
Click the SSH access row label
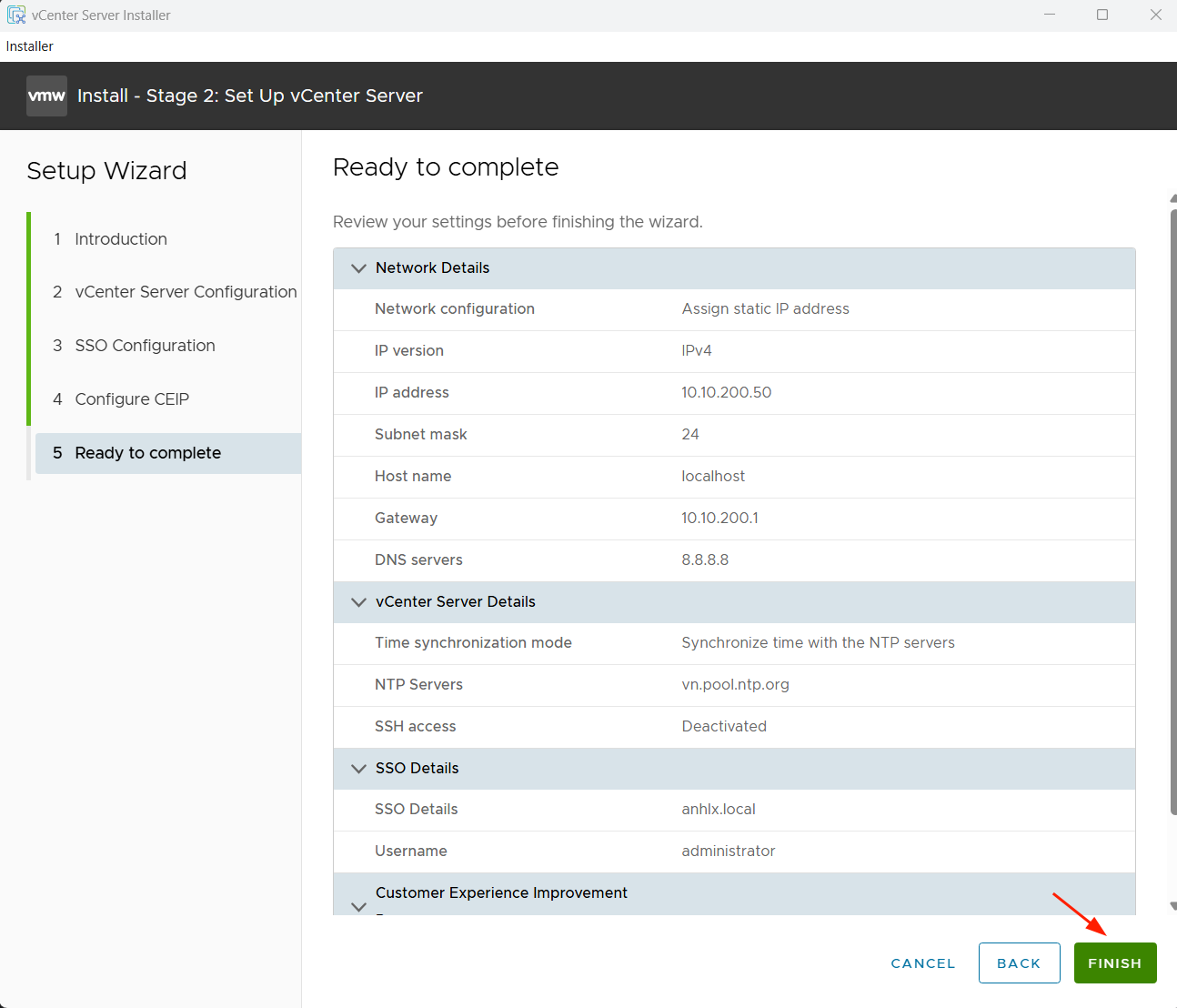pyautogui.click(x=416, y=727)
